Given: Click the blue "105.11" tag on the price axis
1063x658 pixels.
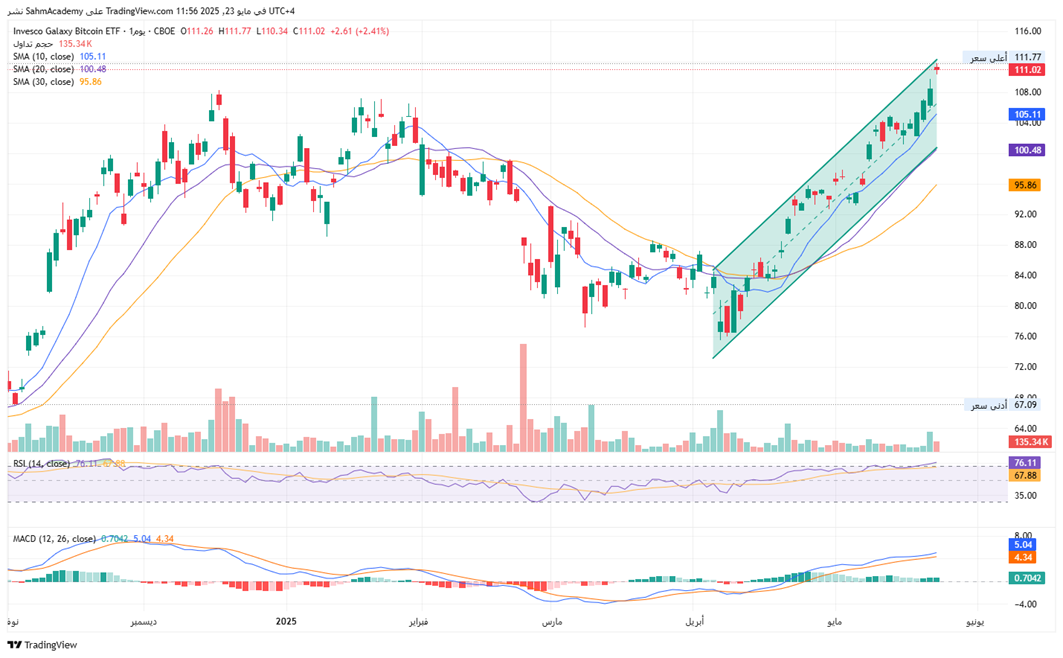Looking at the screenshot, I should pyautogui.click(x=1028, y=115).
